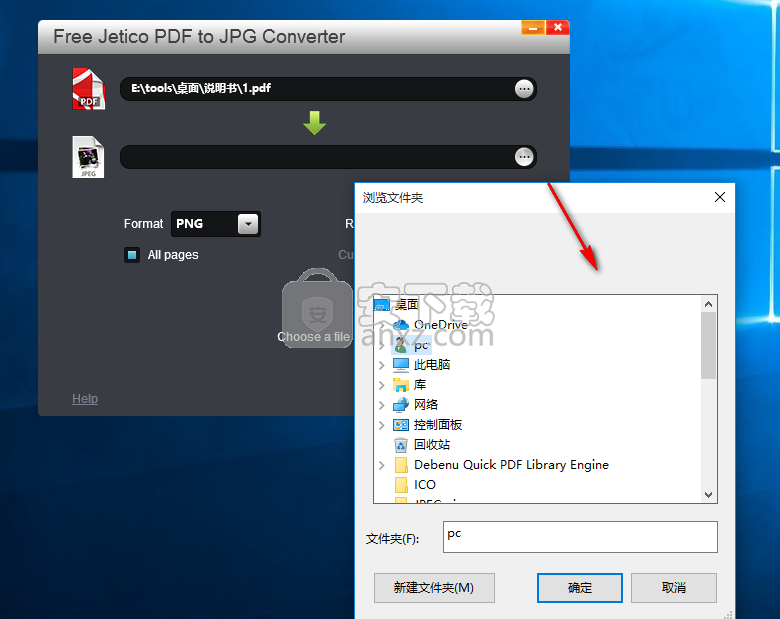Minimize the Jetico converter window
Screen dimensions: 780x619
click(x=533, y=28)
